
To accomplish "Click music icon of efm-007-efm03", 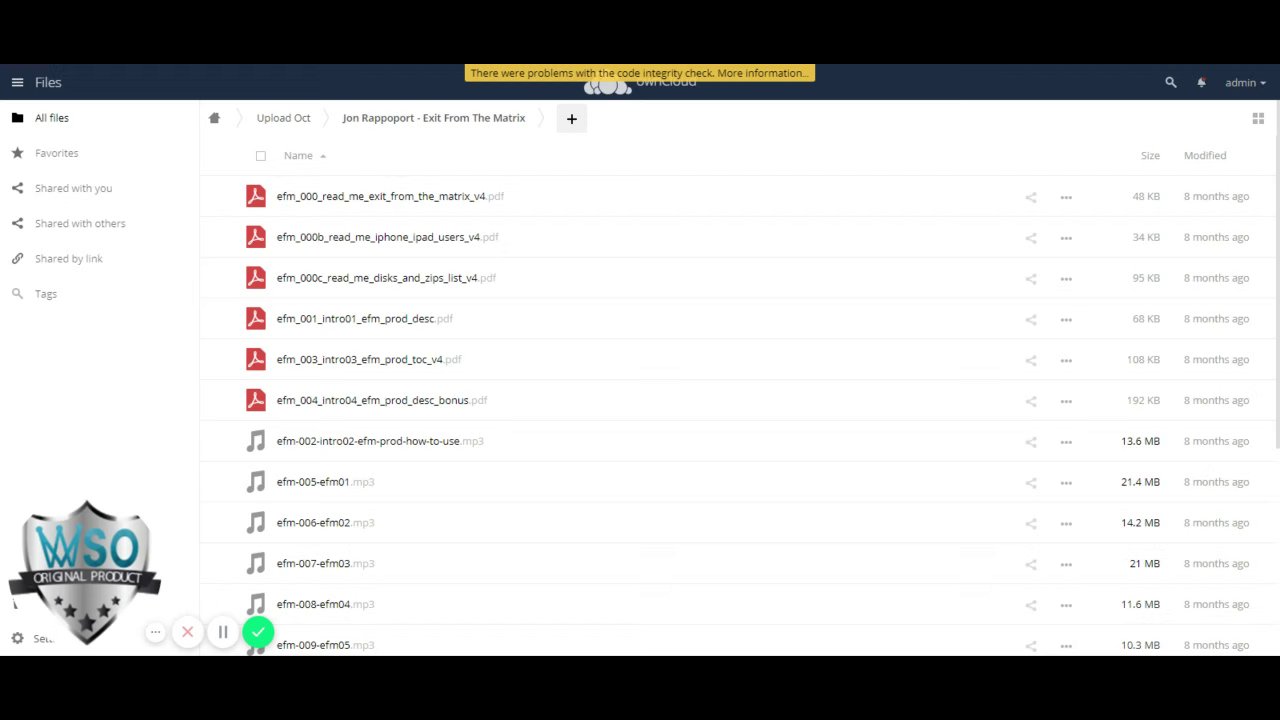I will point(256,563).
